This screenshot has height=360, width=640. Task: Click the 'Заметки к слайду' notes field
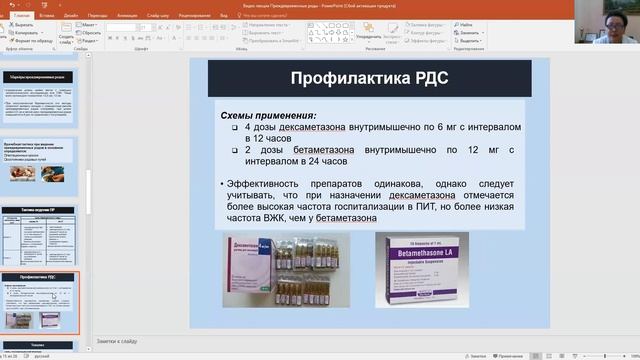pos(117,341)
